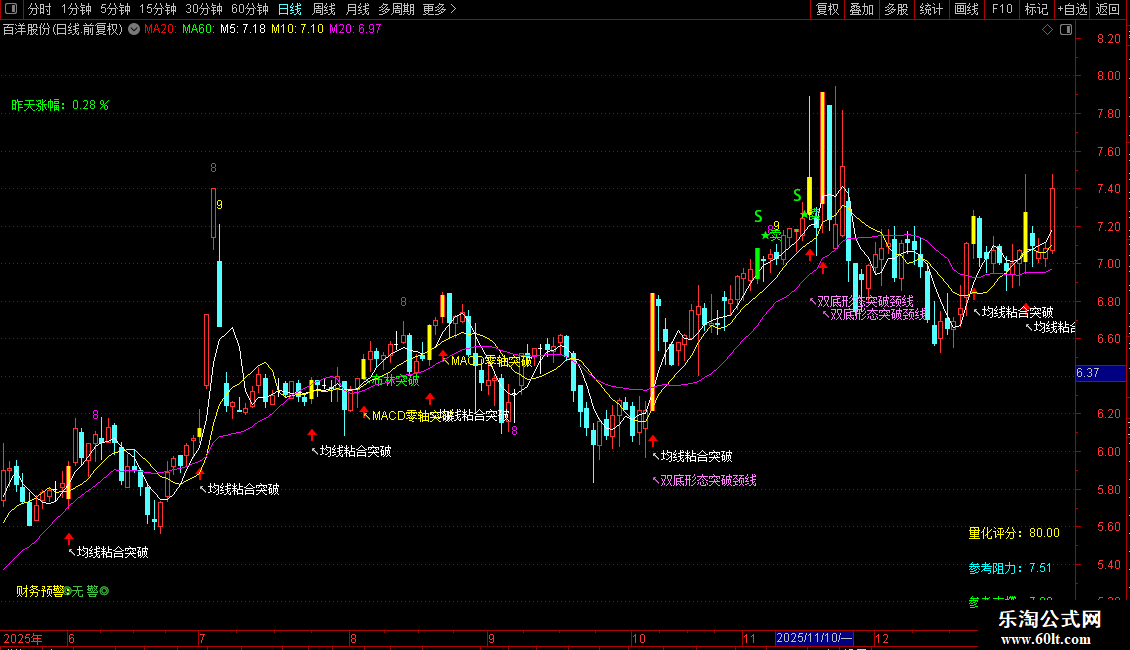The image size is (1130, 650).
Task: Click the 标记 mark button
Action: [x=1036, y=9]
